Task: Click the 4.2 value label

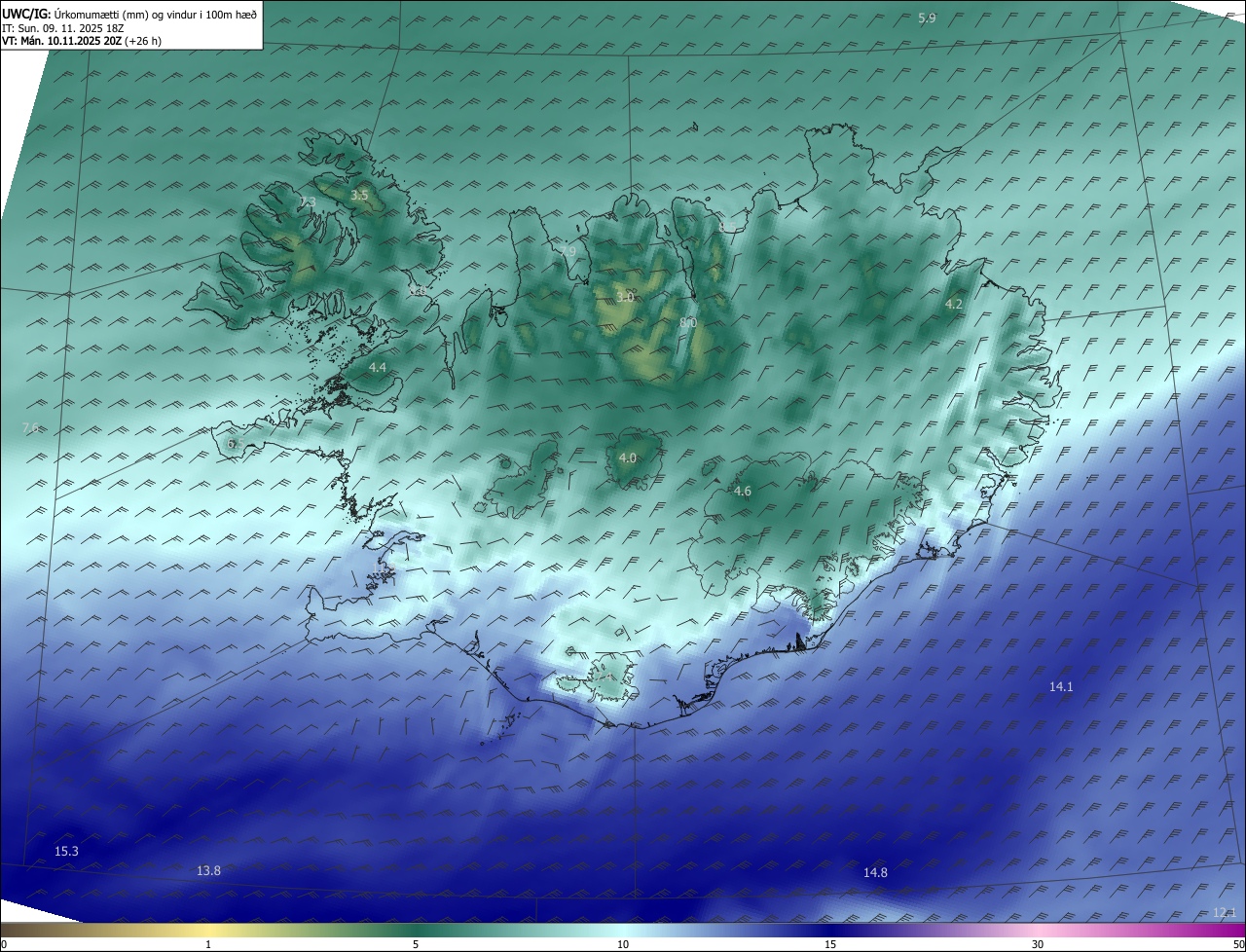Action: tap(954, 305)
